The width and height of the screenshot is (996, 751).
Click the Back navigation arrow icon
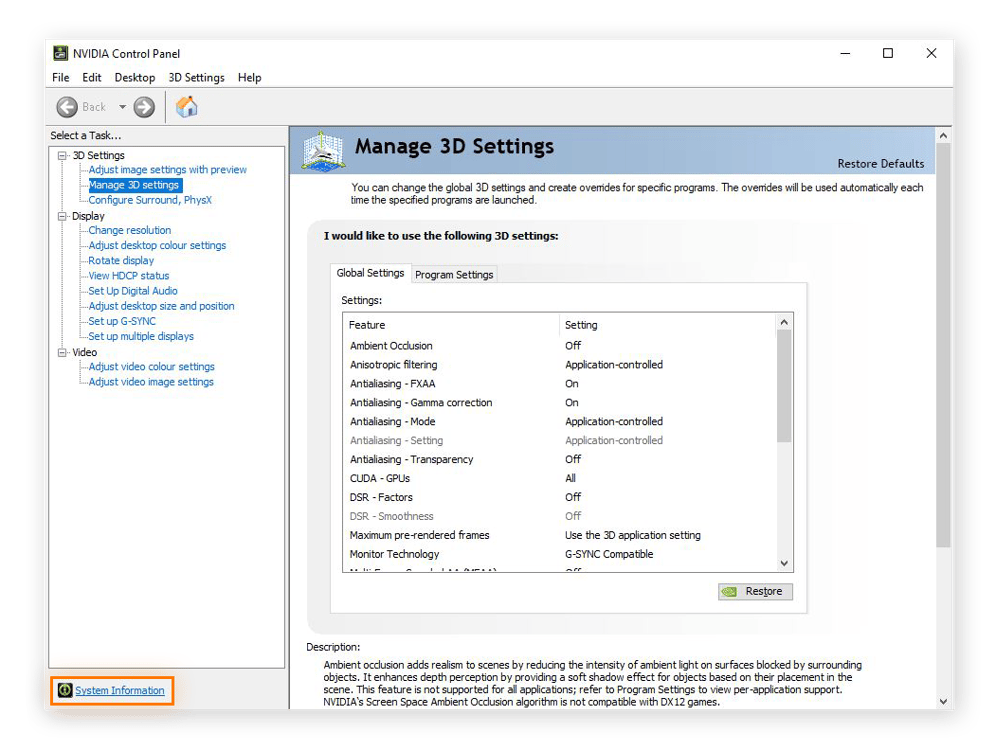tap(68, 106)
